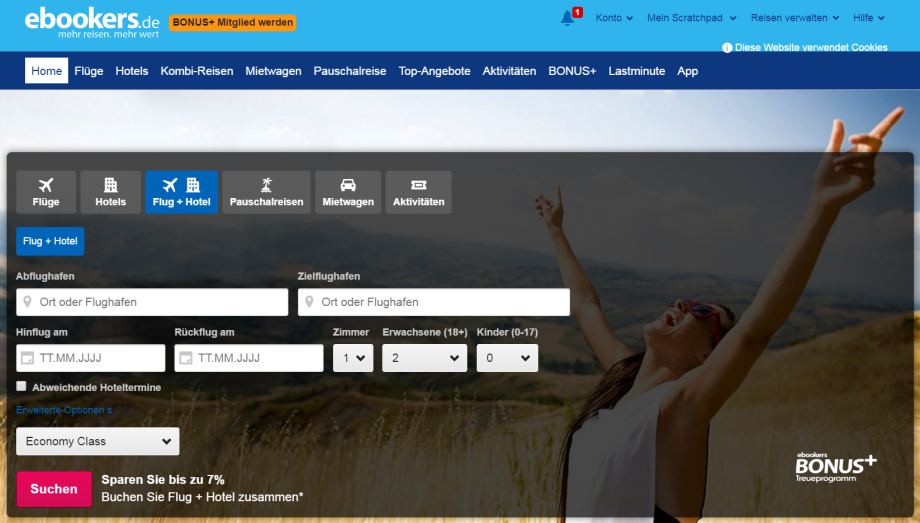Open the Economy Class dropdown
The width and height of the screenshot is (920, 523).
(97, 441)
